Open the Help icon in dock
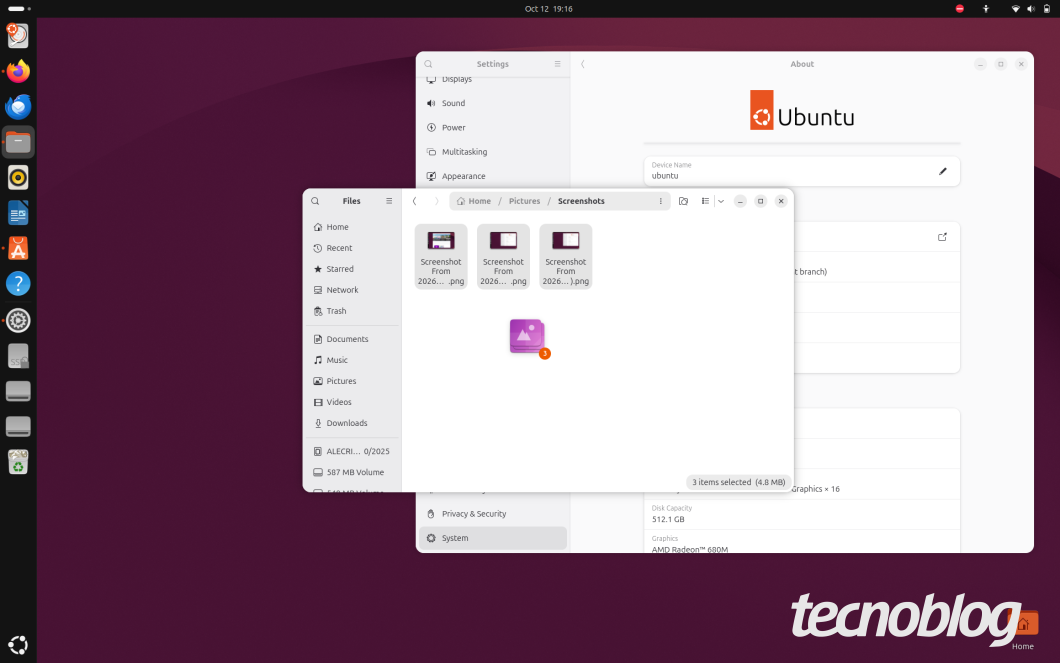 coord(18,284)
